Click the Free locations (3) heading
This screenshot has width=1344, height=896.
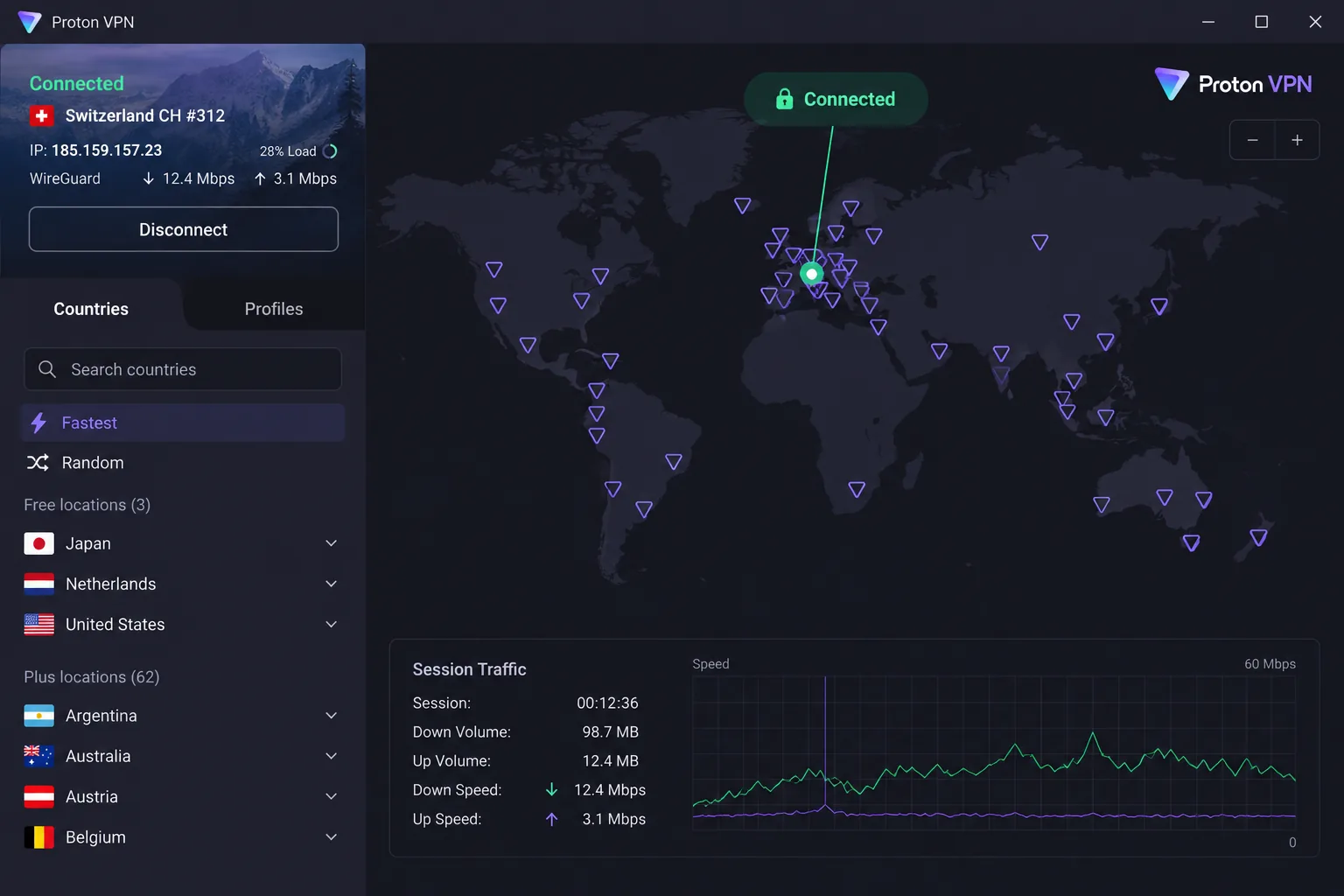pos(87,505)
